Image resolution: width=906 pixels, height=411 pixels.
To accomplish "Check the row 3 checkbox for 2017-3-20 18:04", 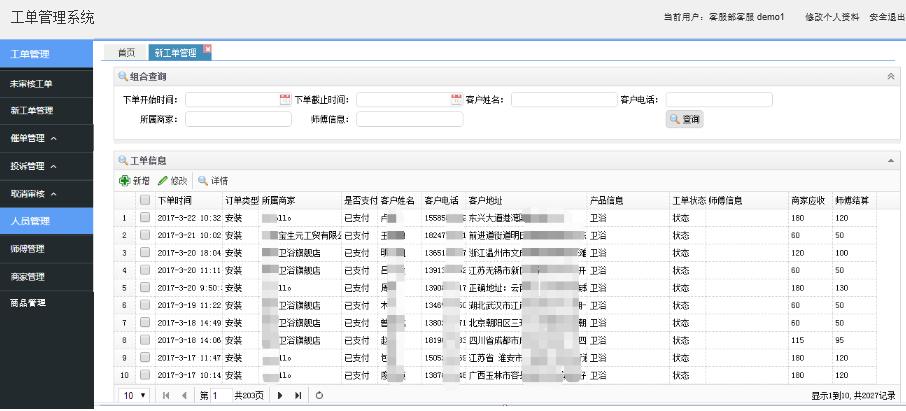I will point(145,252).
